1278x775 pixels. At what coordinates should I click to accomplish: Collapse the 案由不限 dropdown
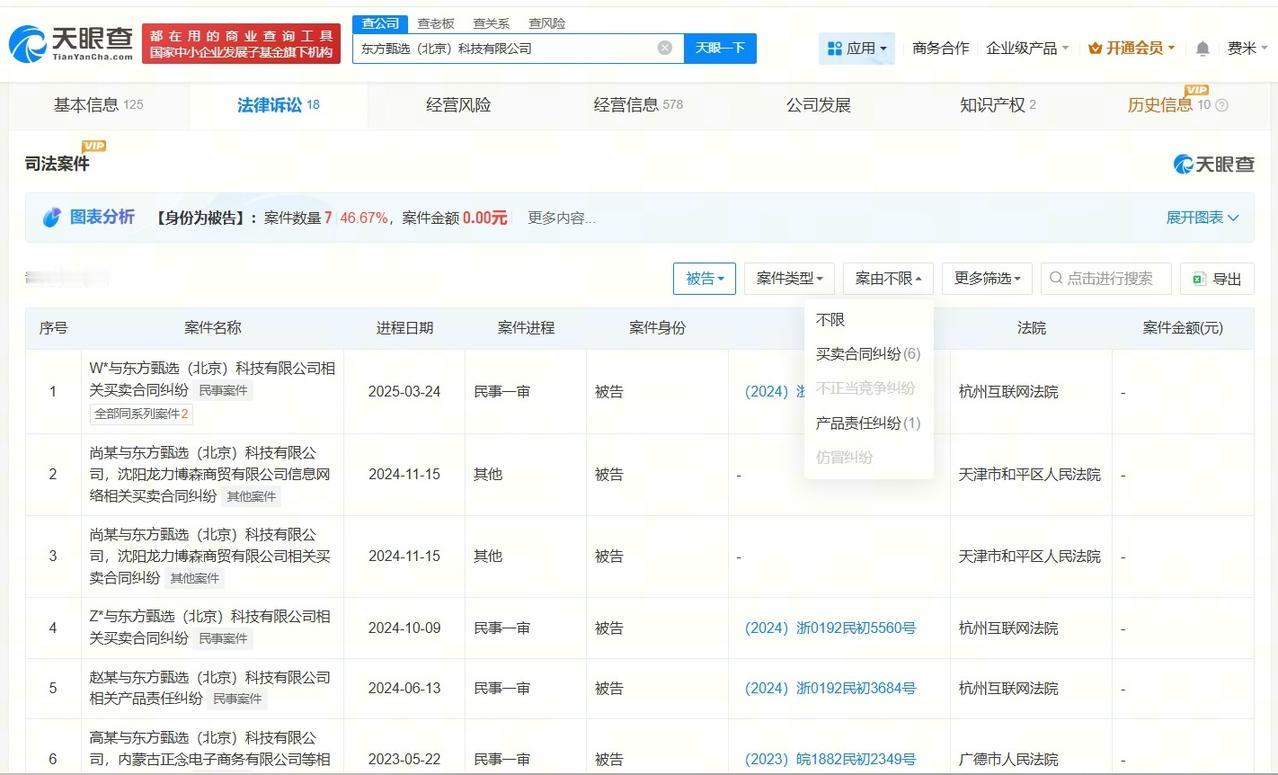click(888, 279)
